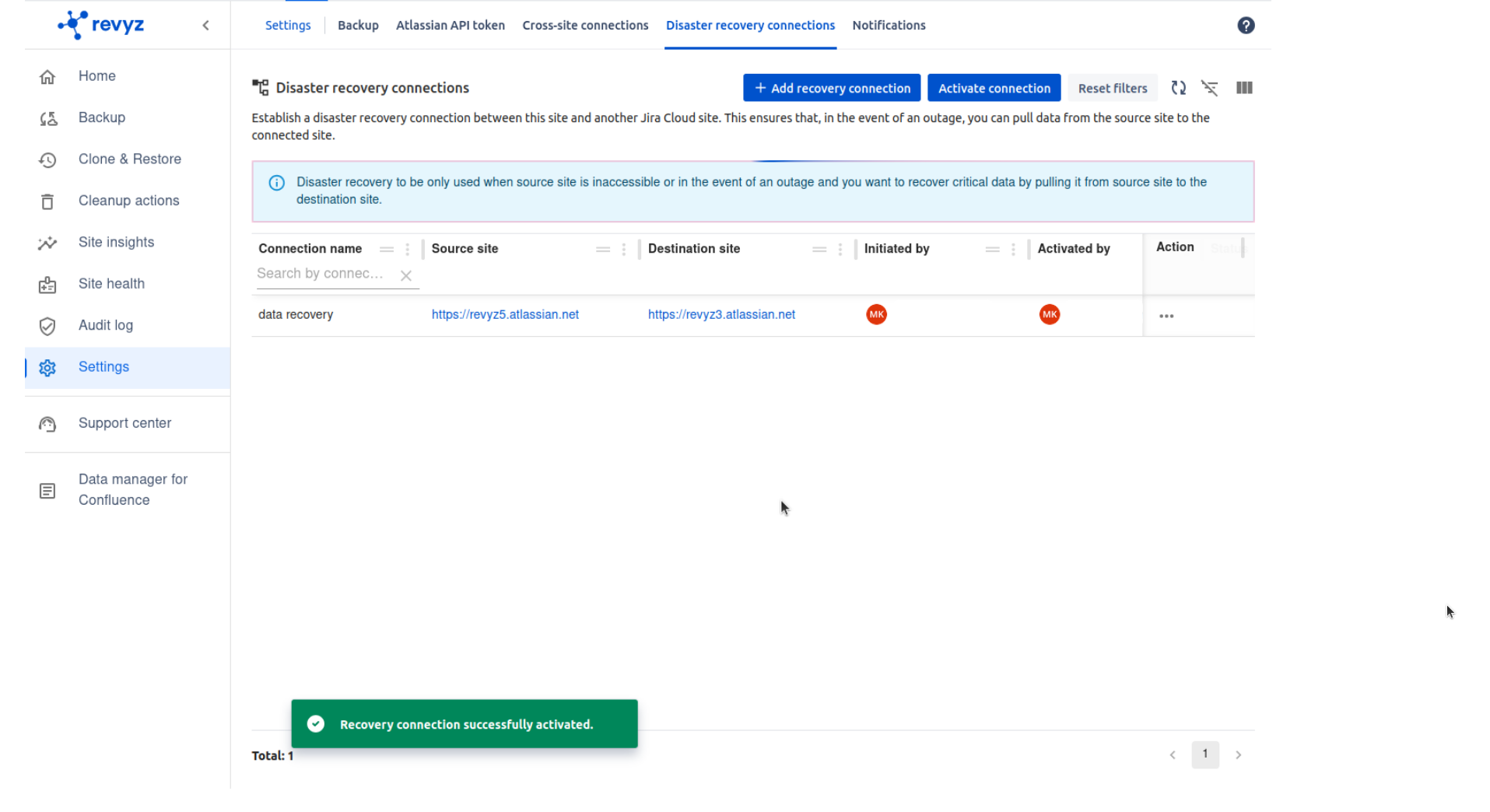Click the Search by connection name field
The height and width of the screenshot is (812, 1490).
[321, 274]
